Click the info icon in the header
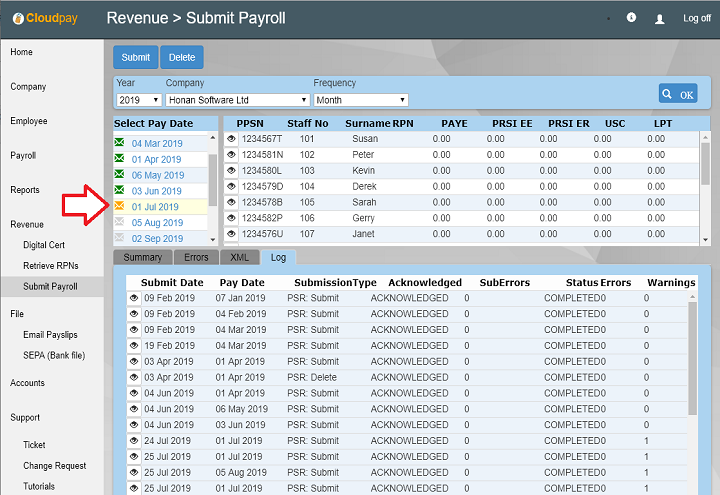 point(631,18)
